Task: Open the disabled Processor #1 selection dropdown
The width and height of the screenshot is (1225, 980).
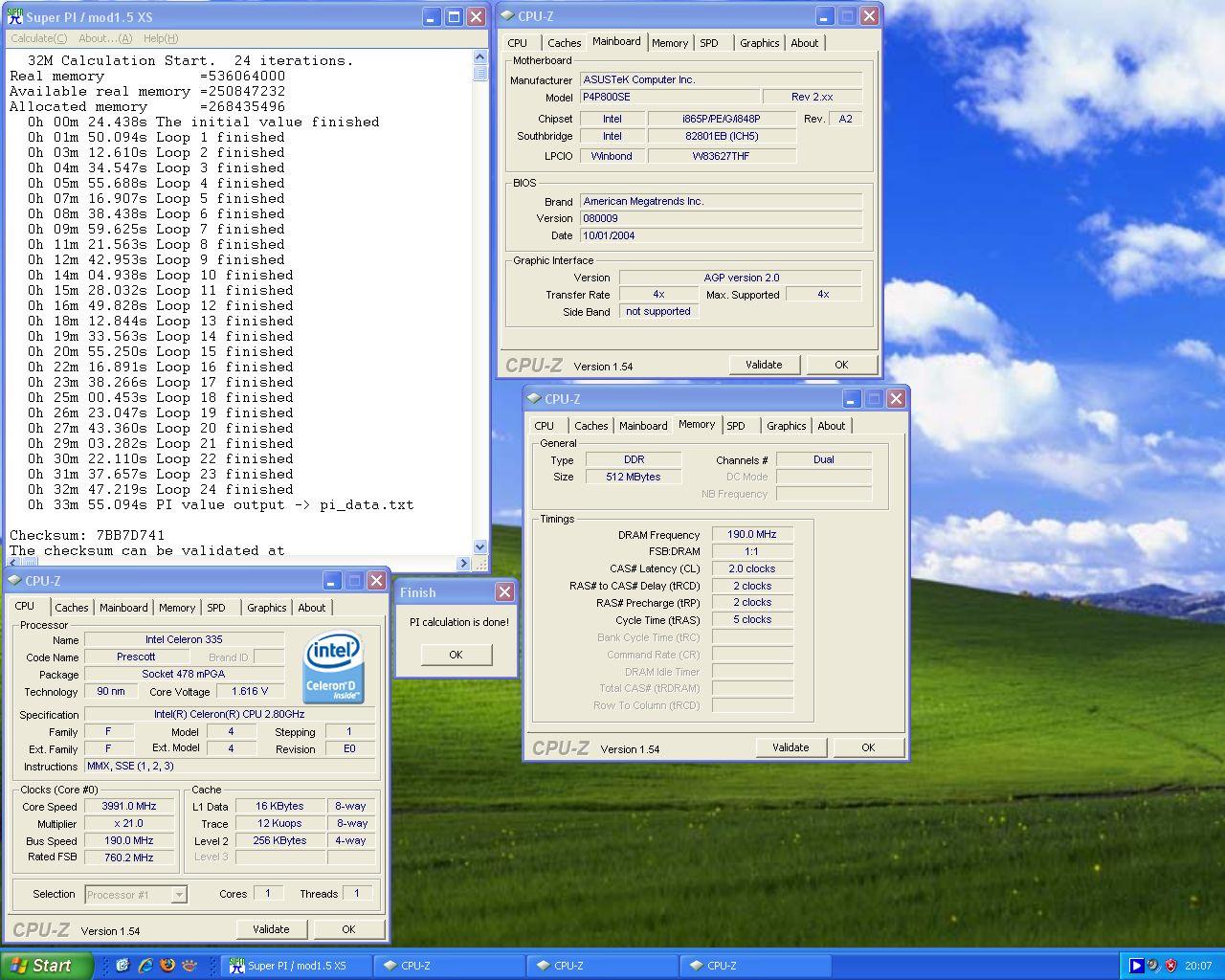Action: (136, 895)
